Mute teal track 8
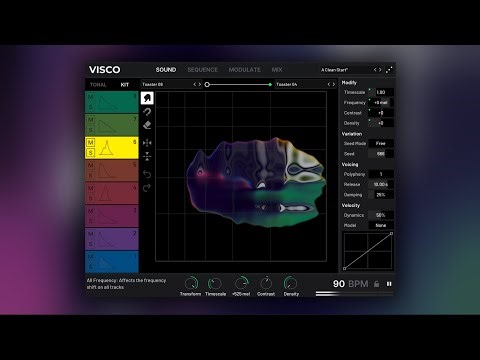 pyautogui.click(x=90, y=97)
